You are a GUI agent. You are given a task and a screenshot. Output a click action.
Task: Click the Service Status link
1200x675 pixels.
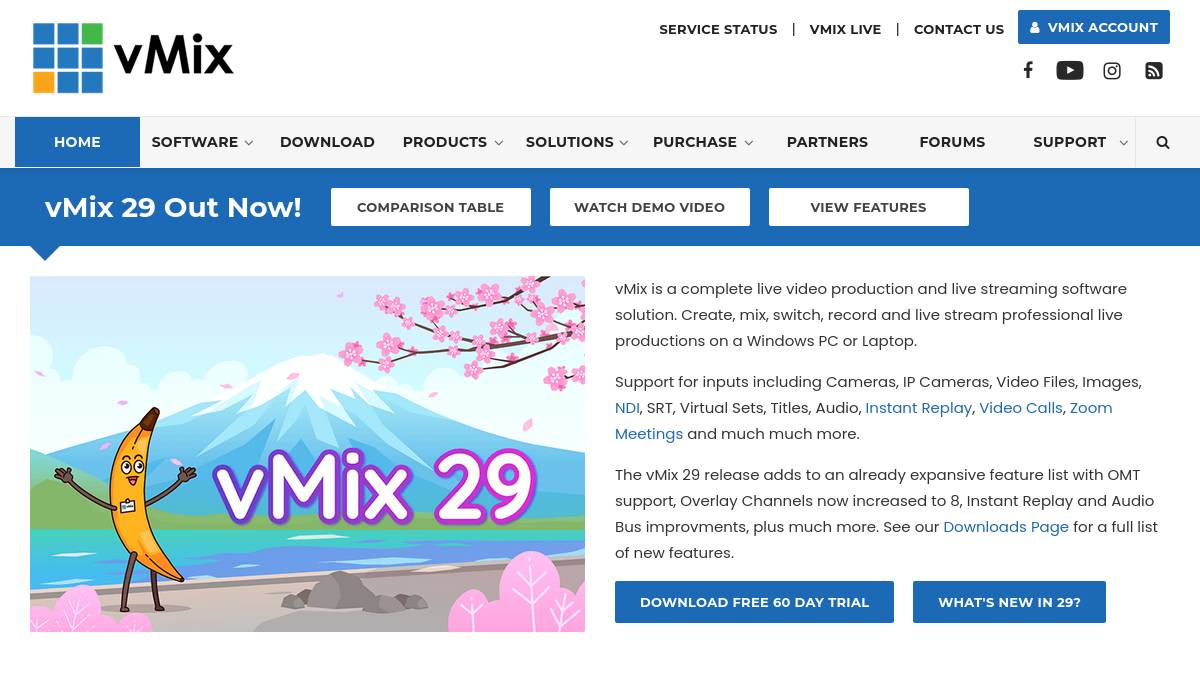pyautogui.click(x=718, y=29)
